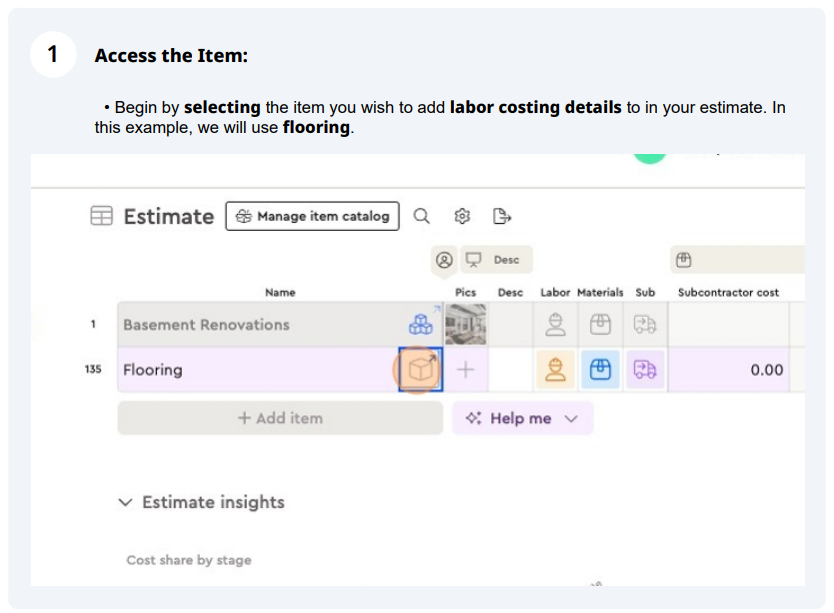Click the Manage item catalog button
Image resolution: width=834 pixels, height=613 pixels.
pyautogui.click(x=312, y=216)
